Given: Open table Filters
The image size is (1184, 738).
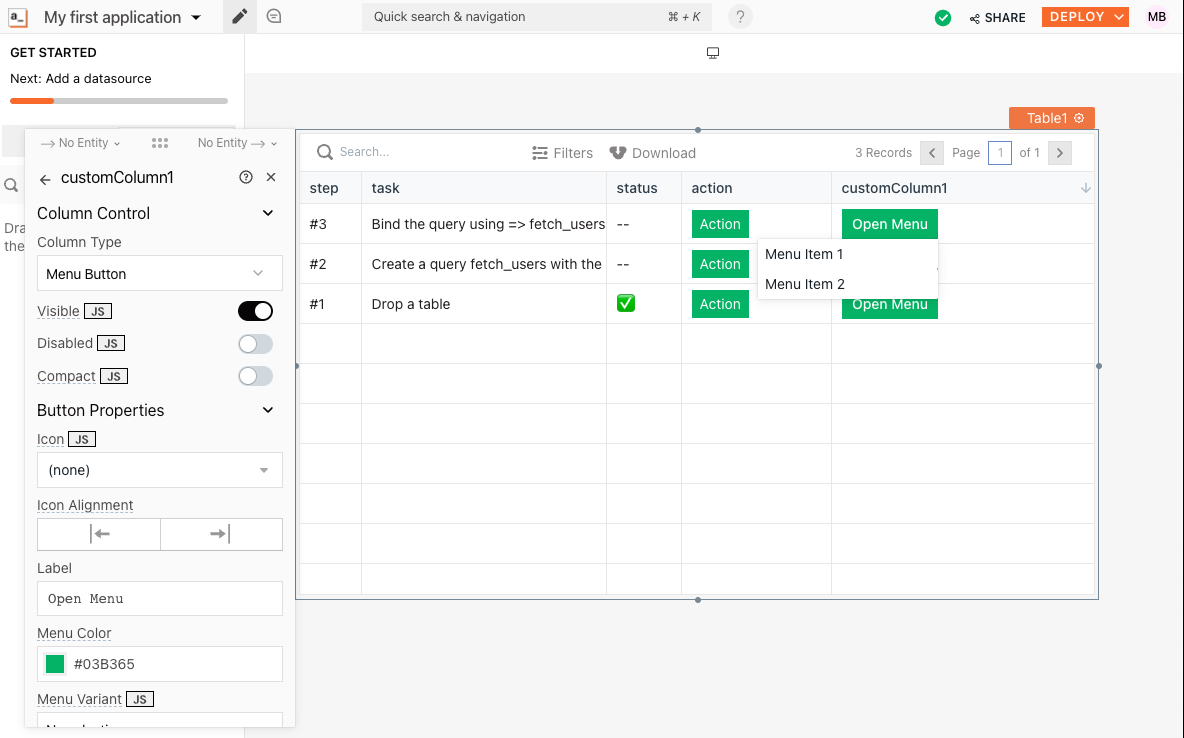Looking at the screenshot, I should click(x=563, y=153).
